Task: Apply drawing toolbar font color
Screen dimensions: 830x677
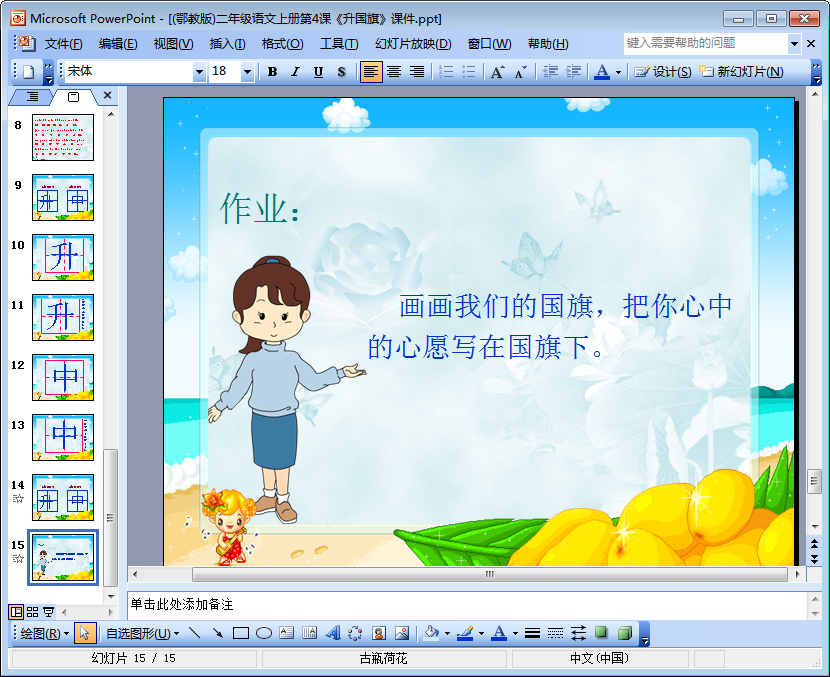Action: pyautogui.click(x=499, y=633)
